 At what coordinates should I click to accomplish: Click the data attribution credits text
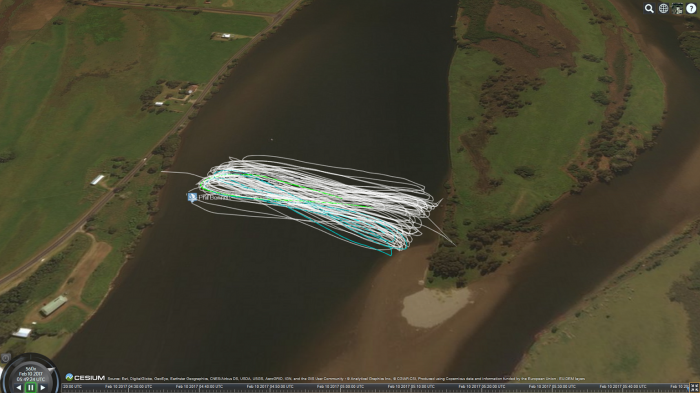[x=346, y=379]
